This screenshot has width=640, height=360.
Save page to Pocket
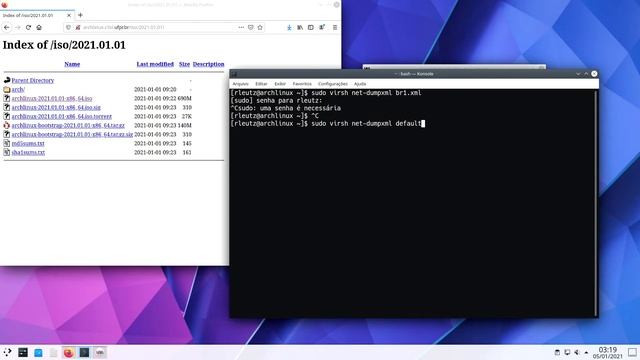(x=251, y=27)
